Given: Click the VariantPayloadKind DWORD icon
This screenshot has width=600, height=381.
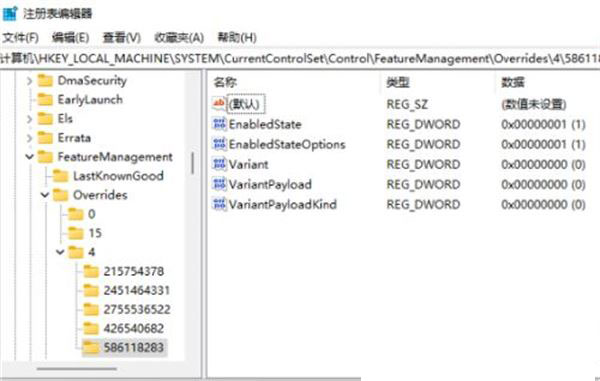Looking at the screenshot, I should [x=219, y=204].
